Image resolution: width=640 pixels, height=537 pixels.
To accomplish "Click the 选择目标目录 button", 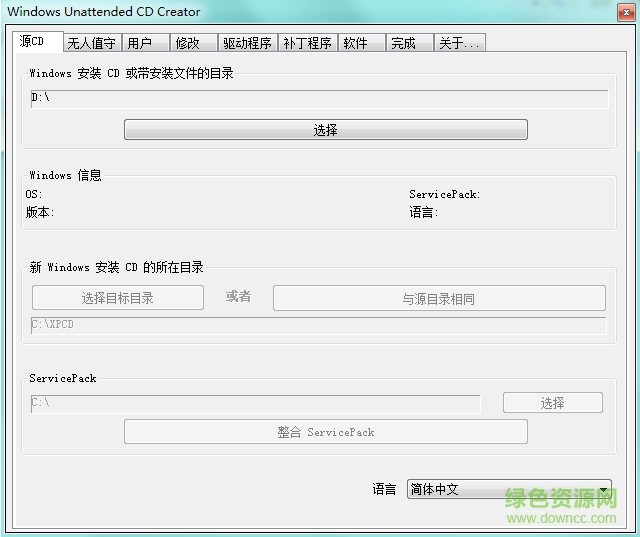I will pyautogui.click(x=118, y=298).
